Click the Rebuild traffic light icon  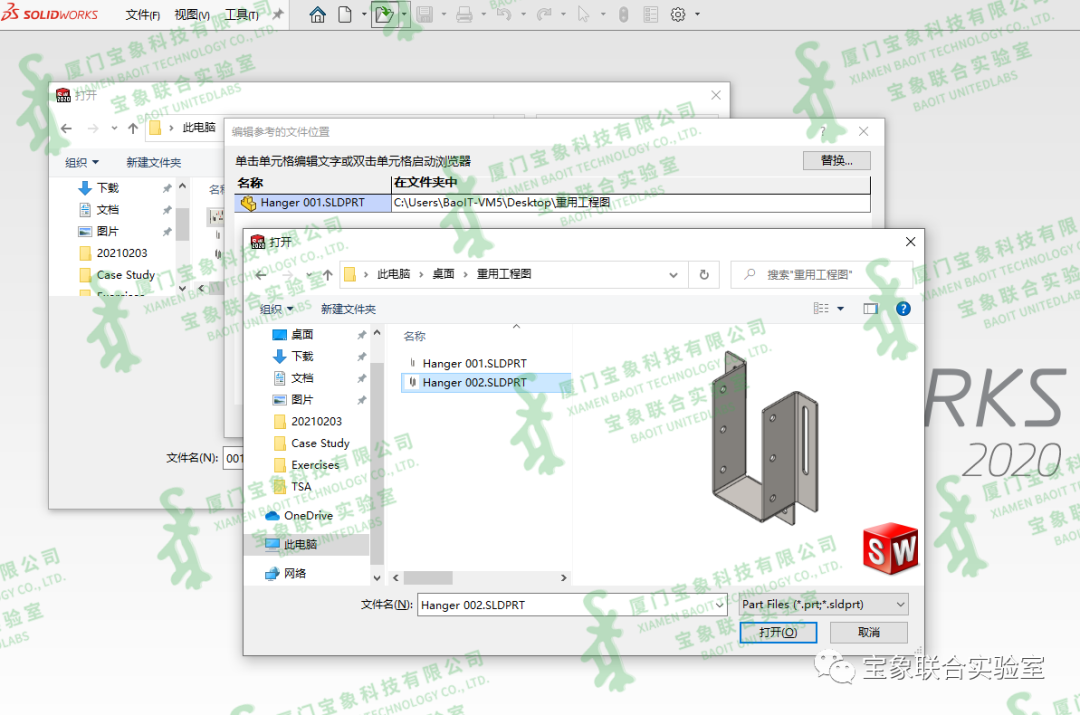tap(623, 14)
